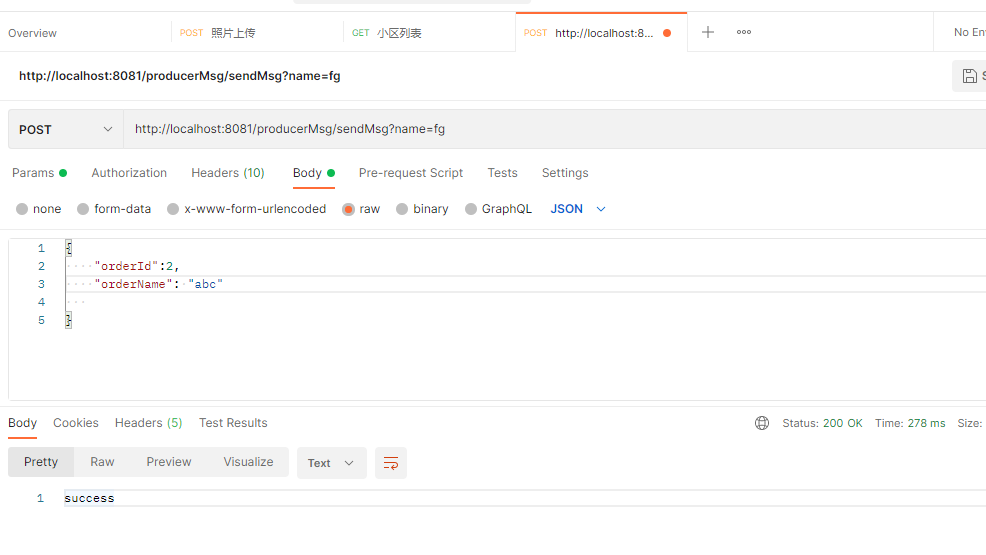This screenshot has width=986, height=555.
Task: Open the Authorization tab
Action: click(129, 173)
